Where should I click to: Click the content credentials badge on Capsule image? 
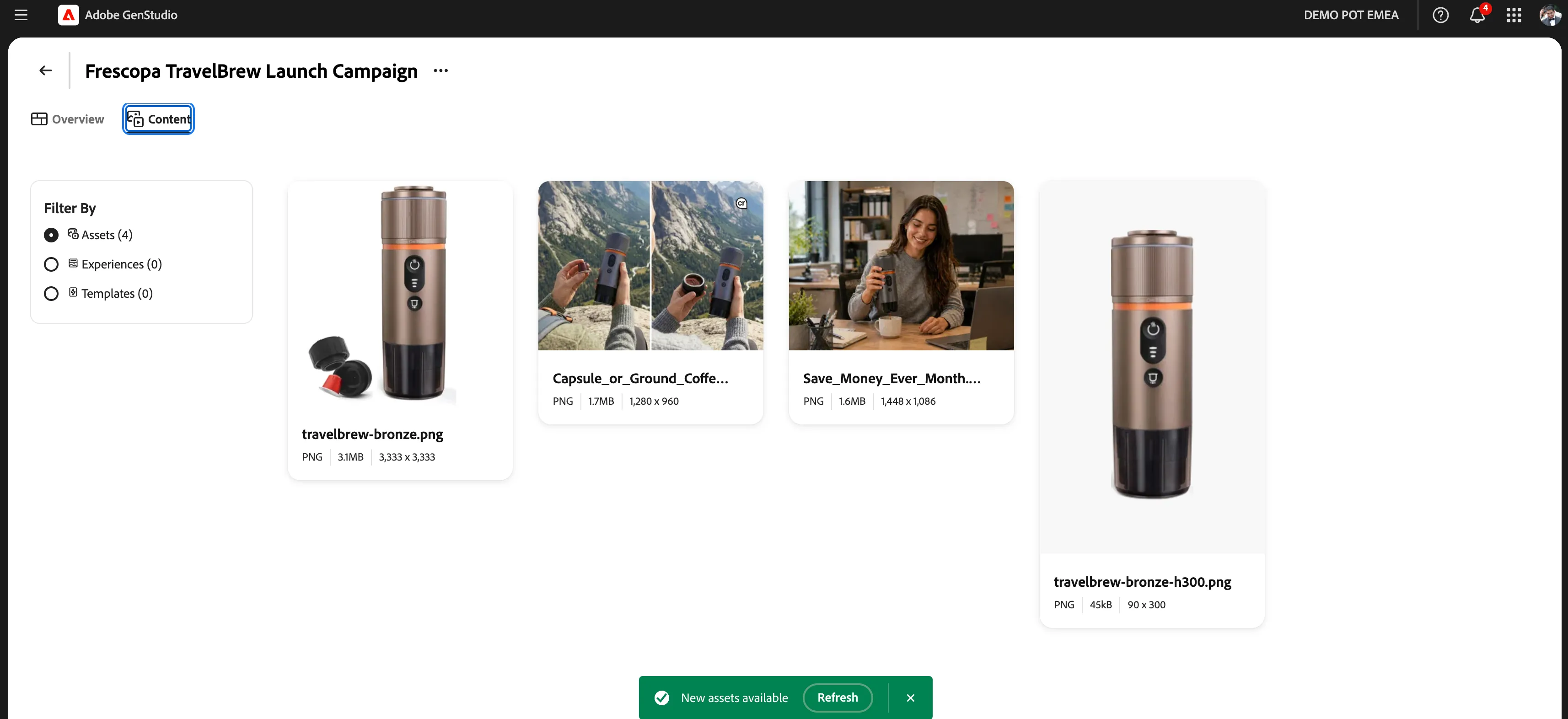(x=741, y=204)
